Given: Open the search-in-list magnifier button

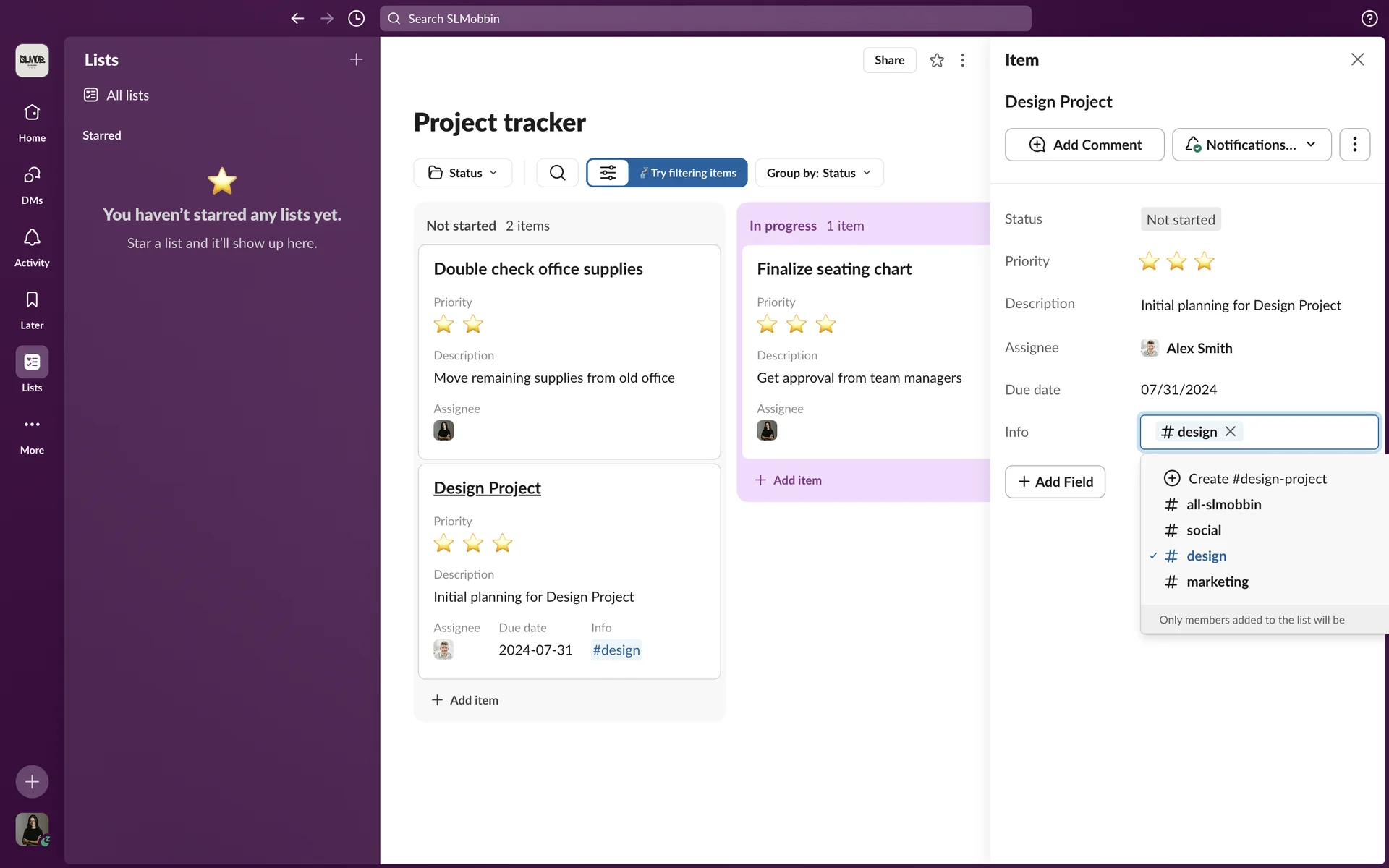Looking at the screenshot, I should click(x=557, y=173).
